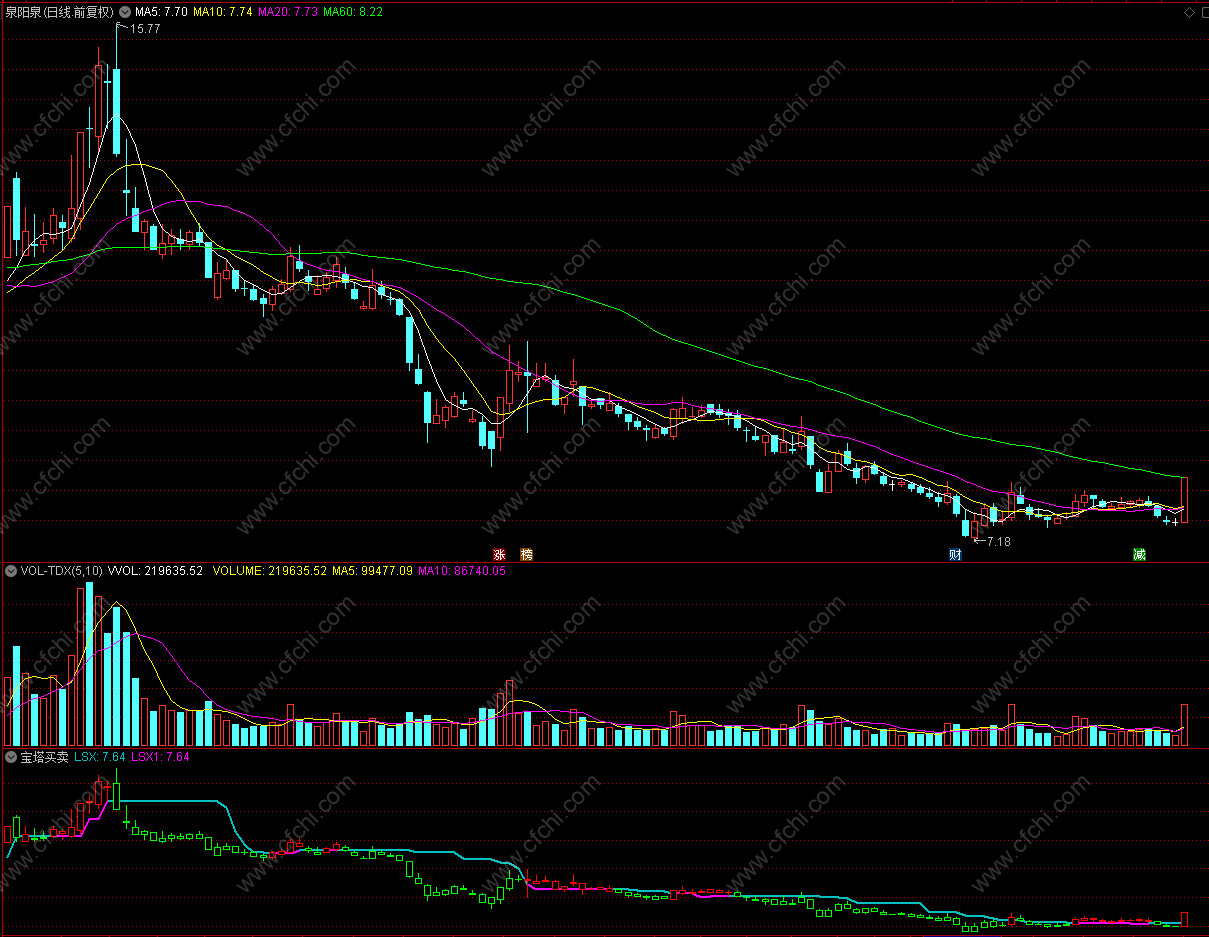The height and width of the screenshot is (937, 1209).
Task: Click the MA60: 8.22 label
Action: [x=353, y=12]
